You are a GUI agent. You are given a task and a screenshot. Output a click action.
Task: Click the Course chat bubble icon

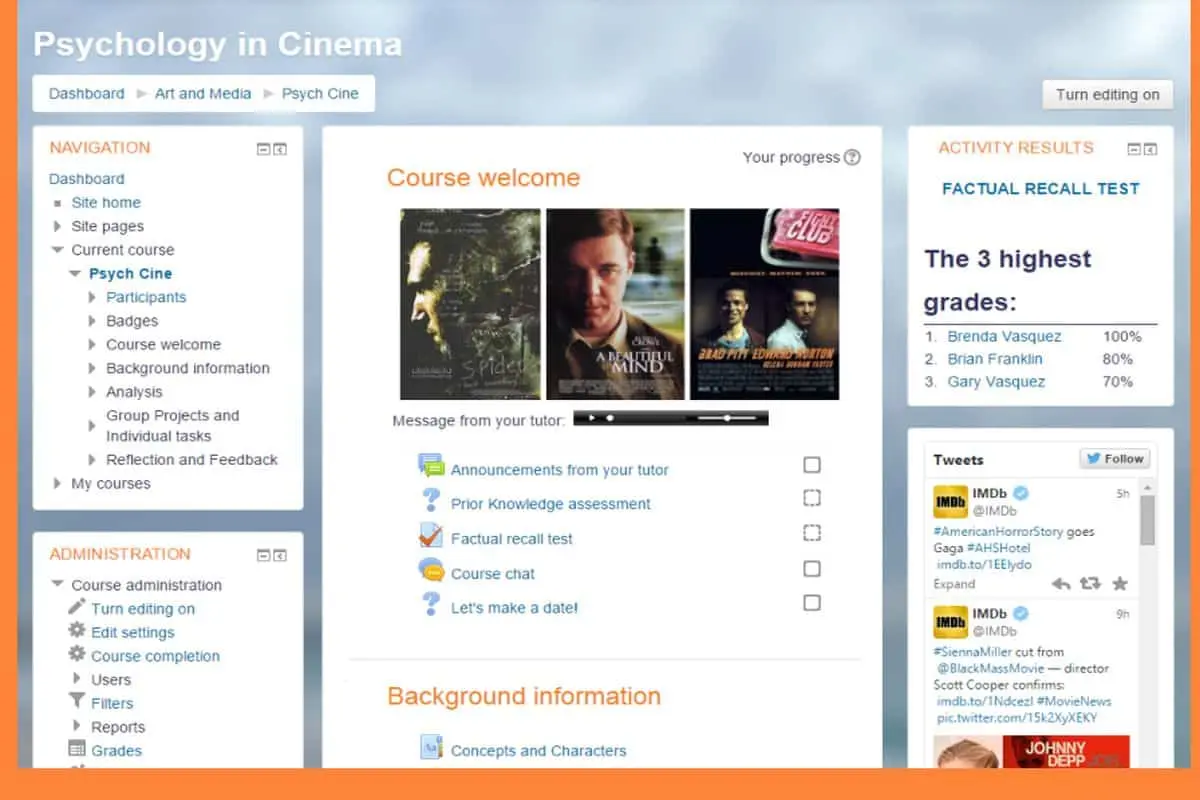431,571
